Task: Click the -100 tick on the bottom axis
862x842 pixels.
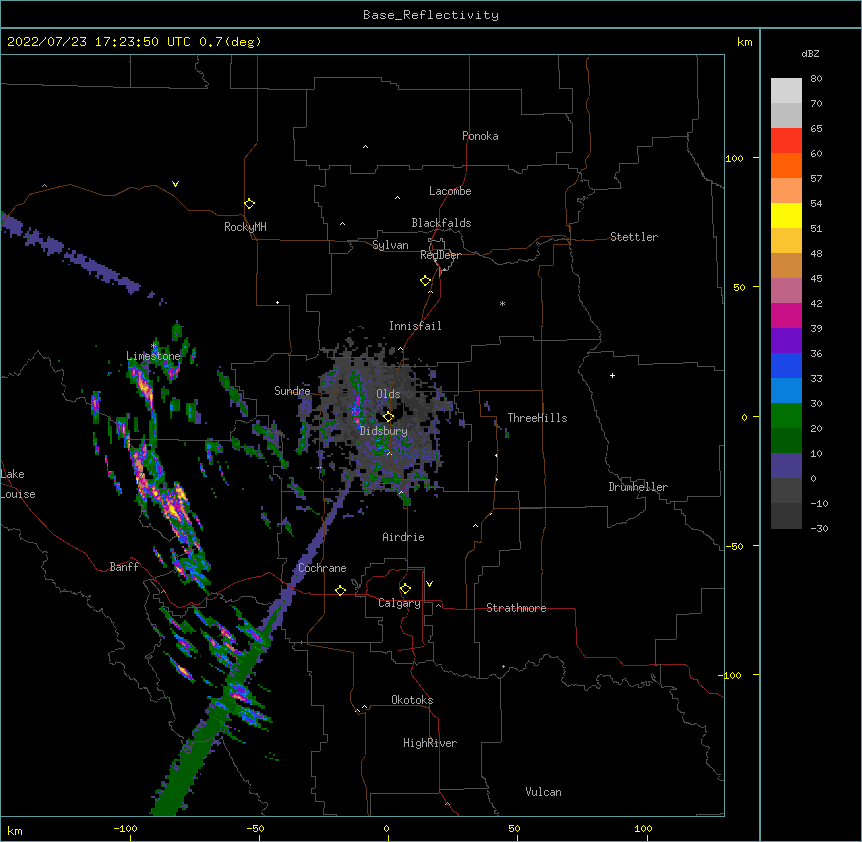Action: tap(125, 828)
